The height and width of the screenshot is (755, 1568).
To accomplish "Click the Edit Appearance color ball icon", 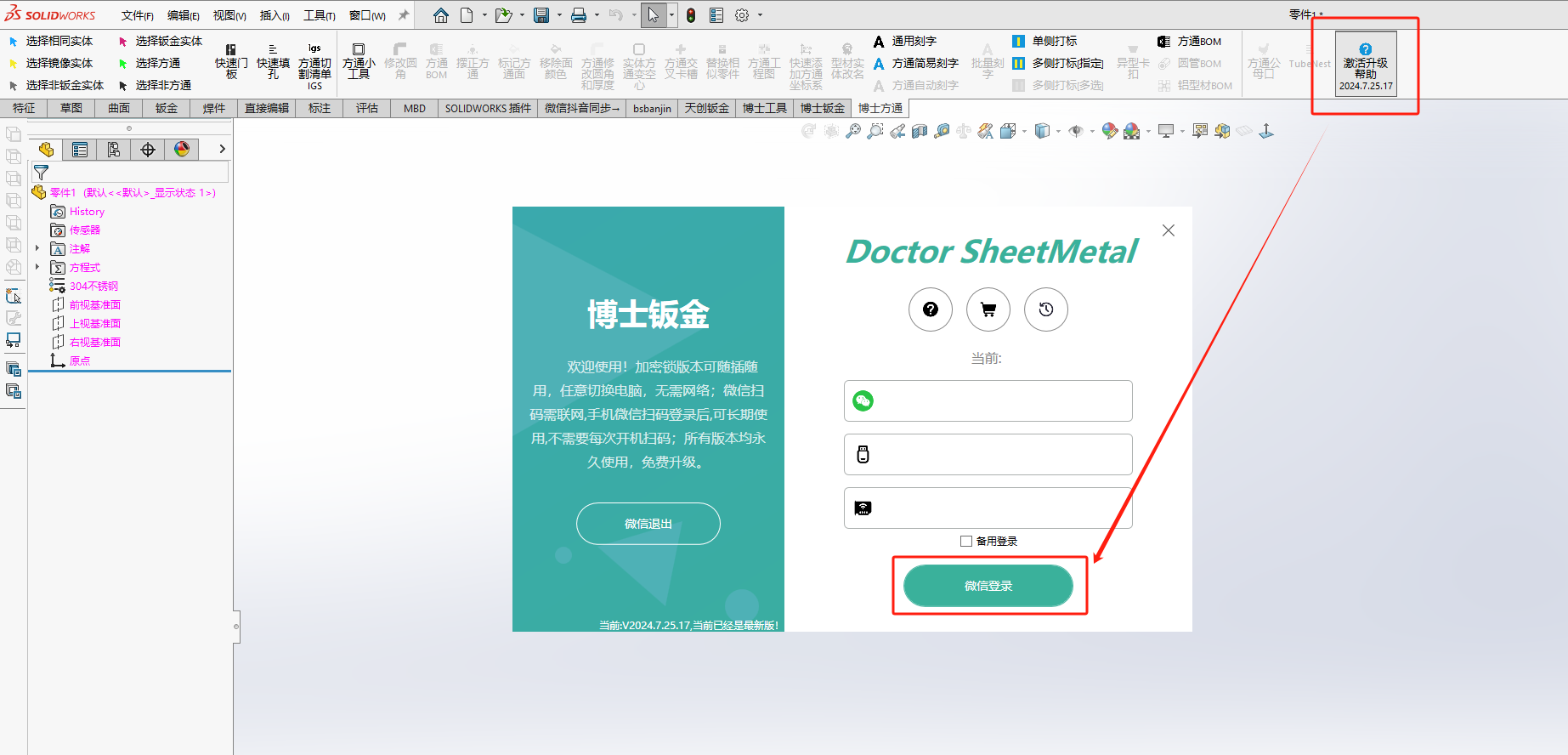I will (1109, 131).
